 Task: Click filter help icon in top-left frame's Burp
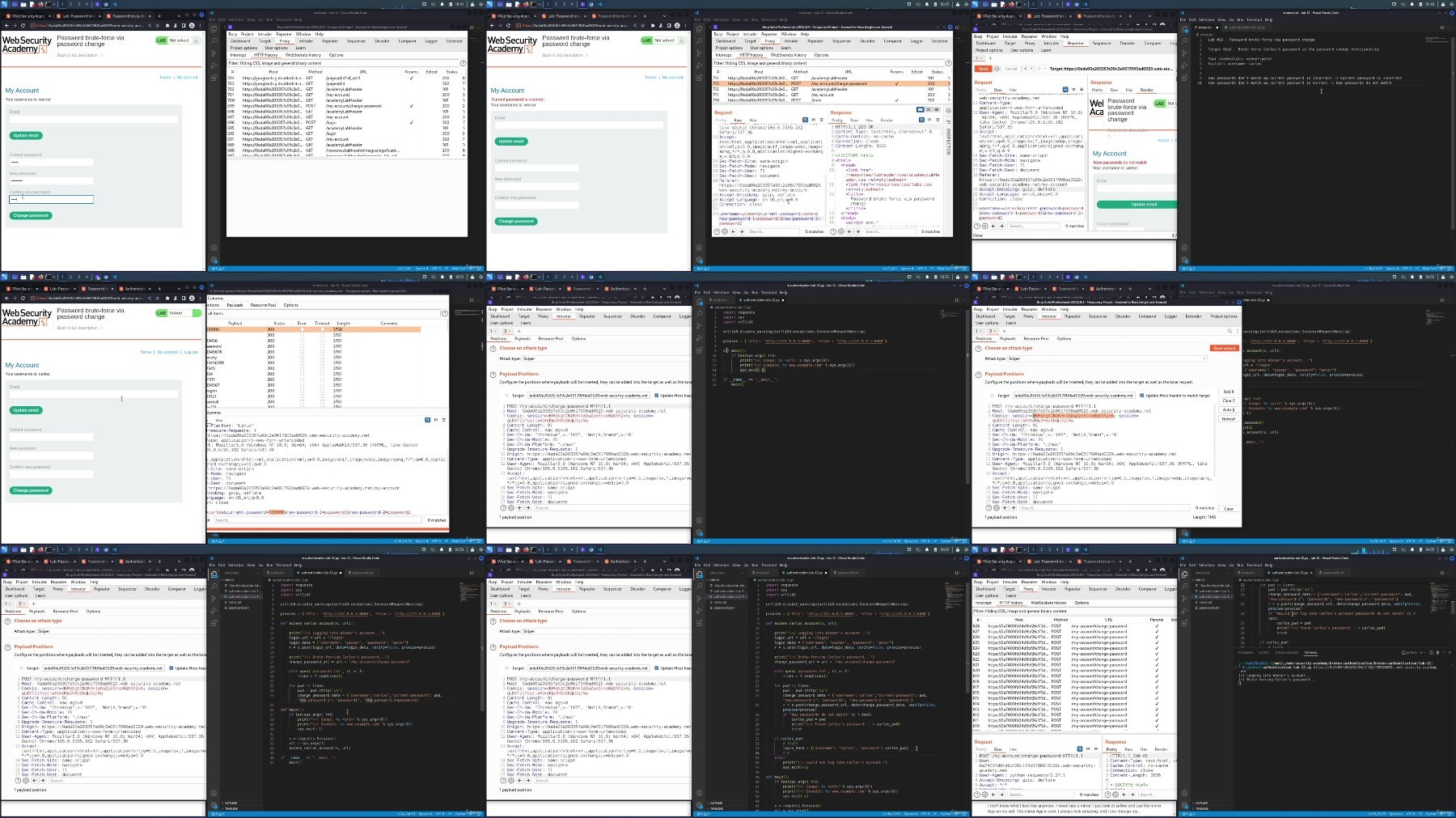tap(463, 63)
